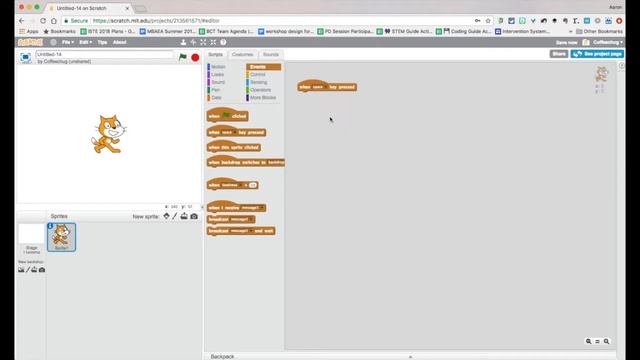
Task: Click the red stop button
Action: (x=195, y=58)
